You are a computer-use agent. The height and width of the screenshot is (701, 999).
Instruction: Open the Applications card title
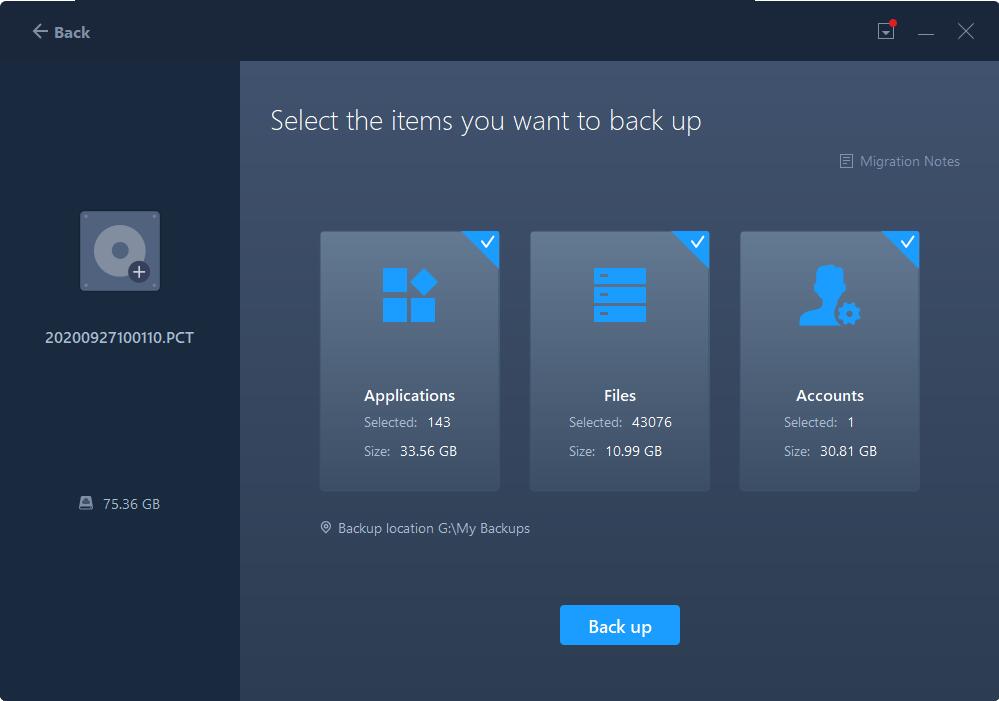(x=410, y=396)
